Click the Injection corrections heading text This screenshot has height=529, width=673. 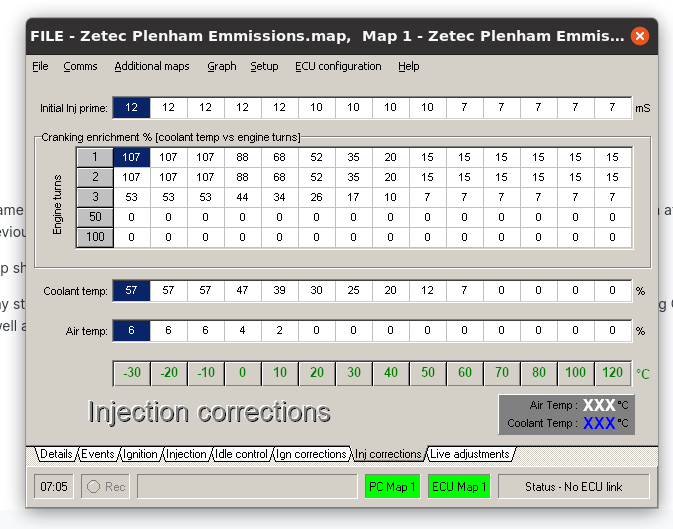pos(209,412)
